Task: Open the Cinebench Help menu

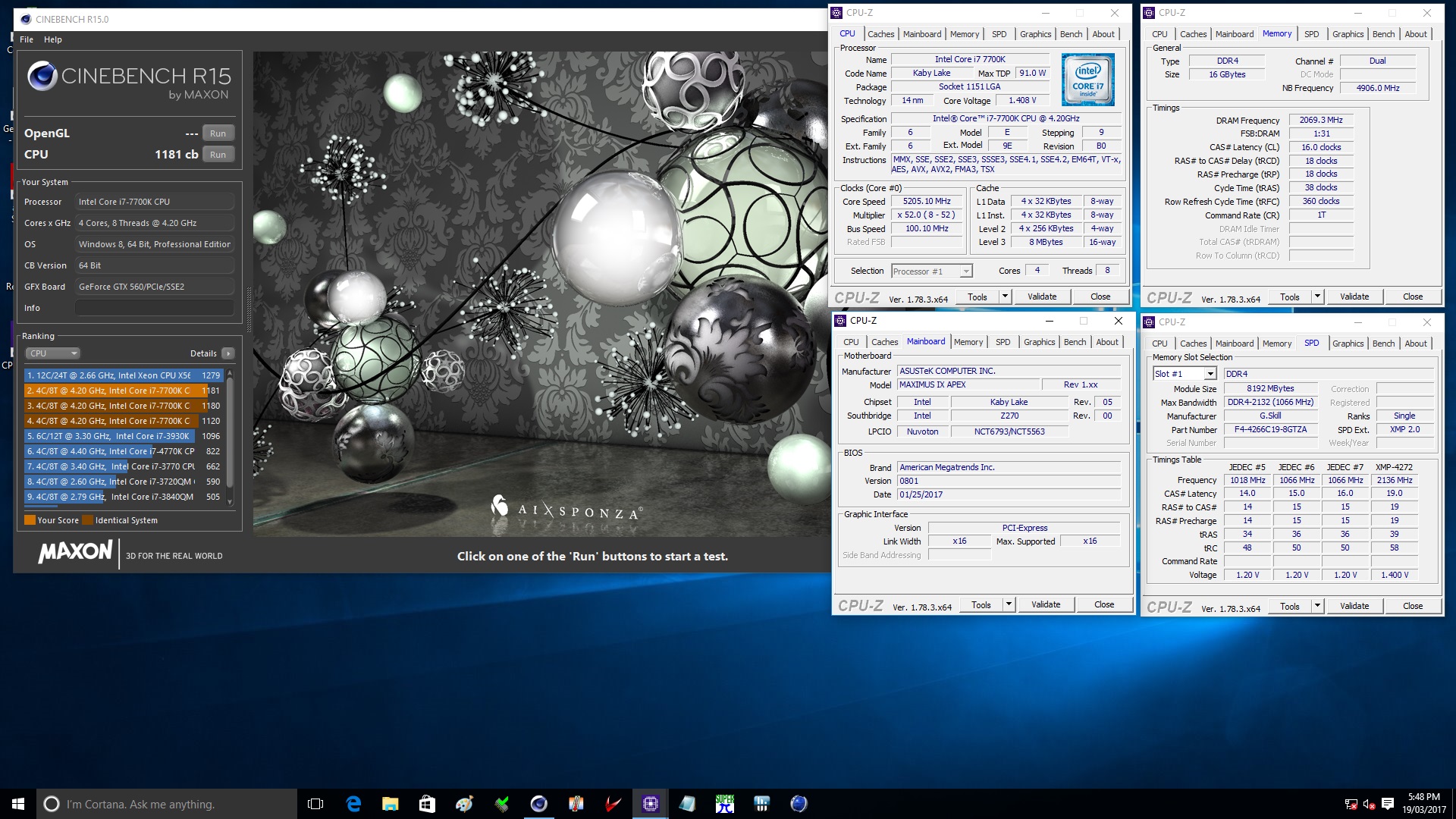Action: tap(53, 39)
